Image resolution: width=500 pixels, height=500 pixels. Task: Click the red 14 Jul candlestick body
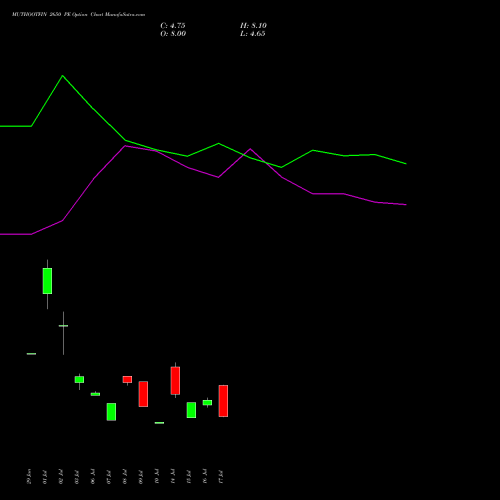click(175, 381)
